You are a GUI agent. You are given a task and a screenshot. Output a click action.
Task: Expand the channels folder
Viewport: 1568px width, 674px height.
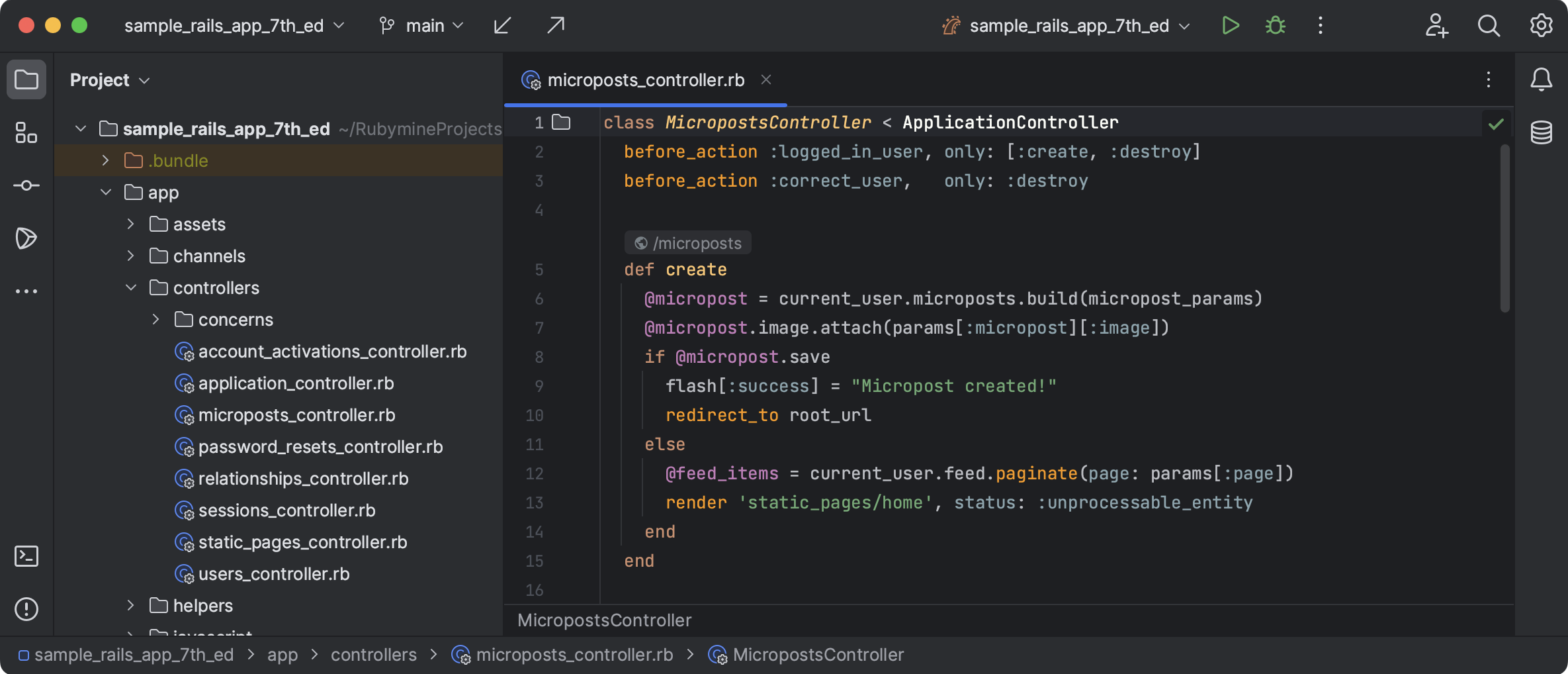coord(131,256)
